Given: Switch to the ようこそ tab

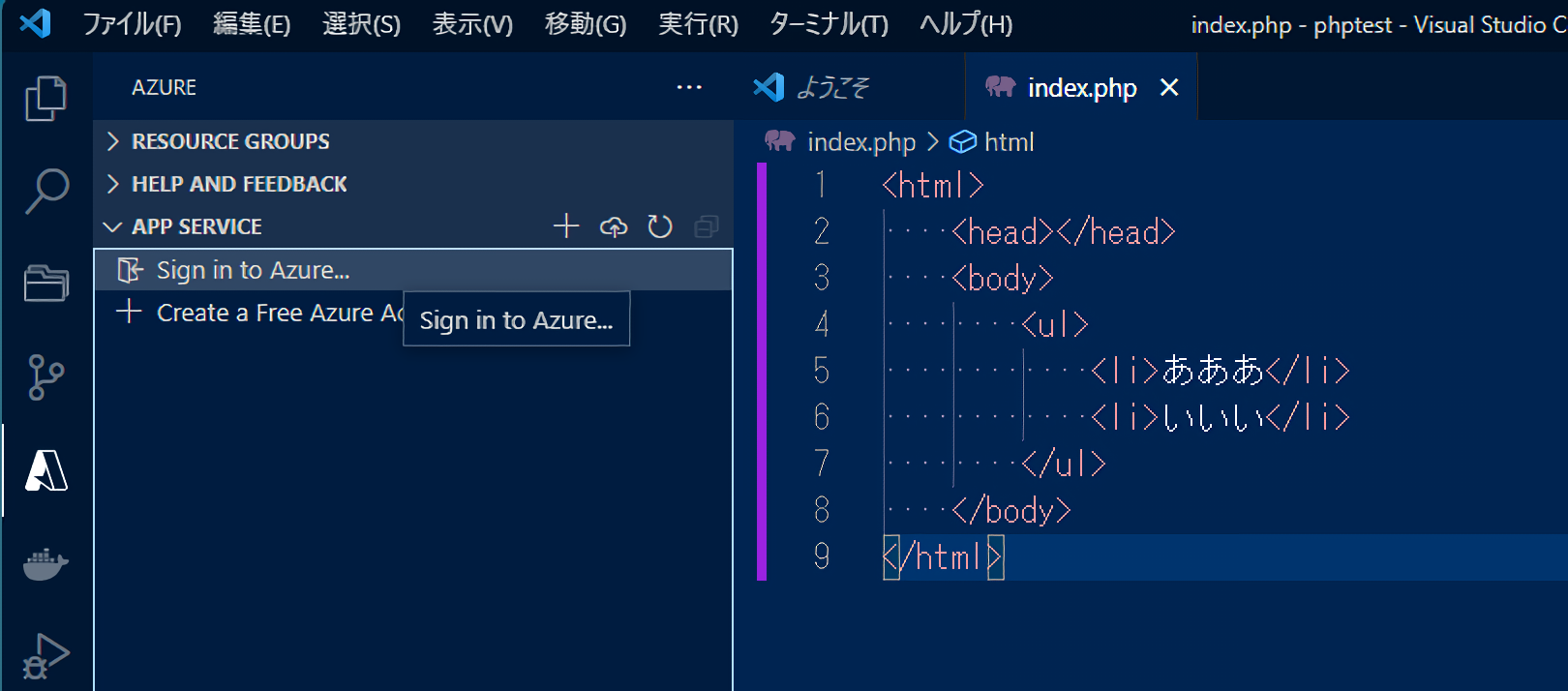Looking at the screenshot, I should click(x=832, y=88).
